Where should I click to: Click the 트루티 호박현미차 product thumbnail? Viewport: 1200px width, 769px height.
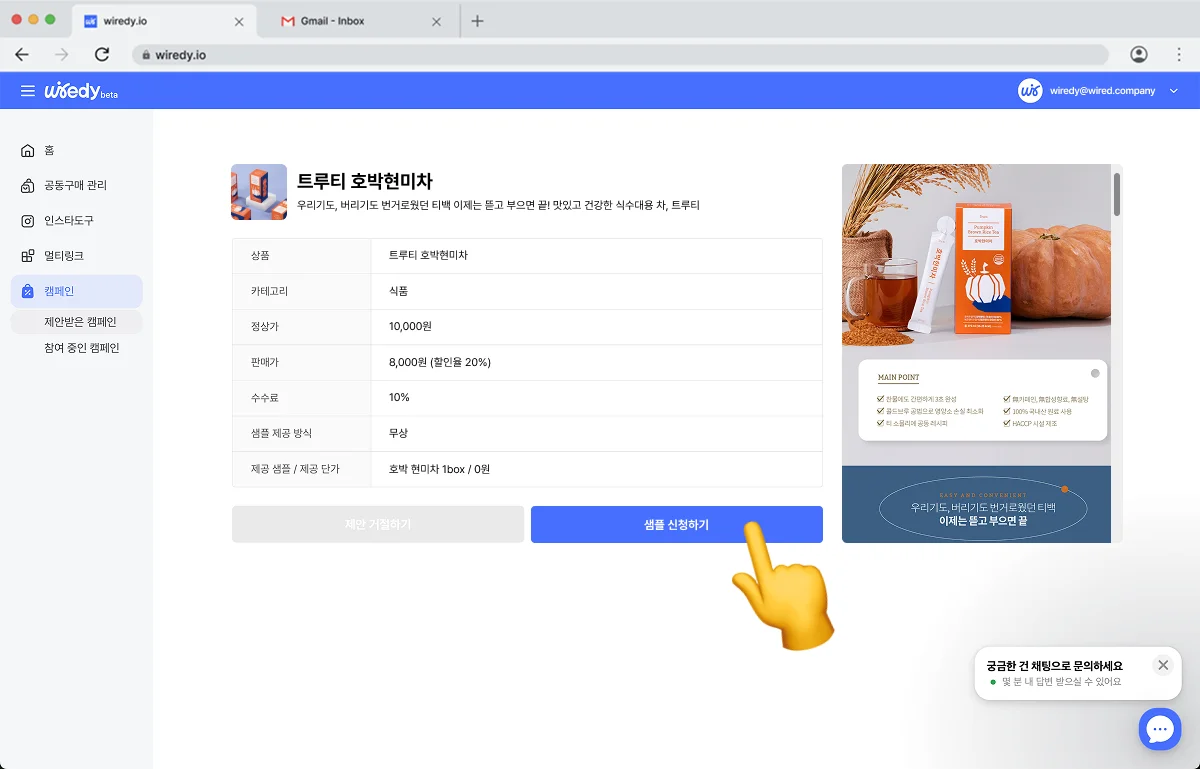pyautogui.click(x=258, y=190)
